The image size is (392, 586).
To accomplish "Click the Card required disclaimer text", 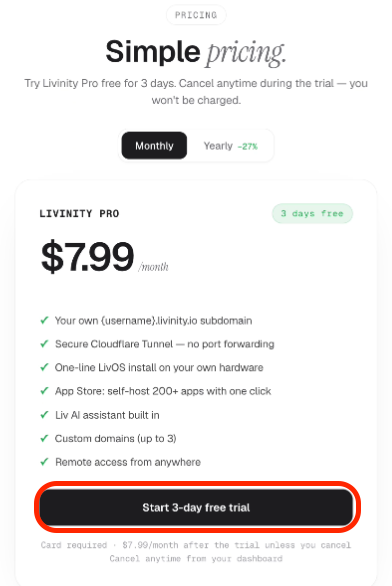I will coord(196,545).
